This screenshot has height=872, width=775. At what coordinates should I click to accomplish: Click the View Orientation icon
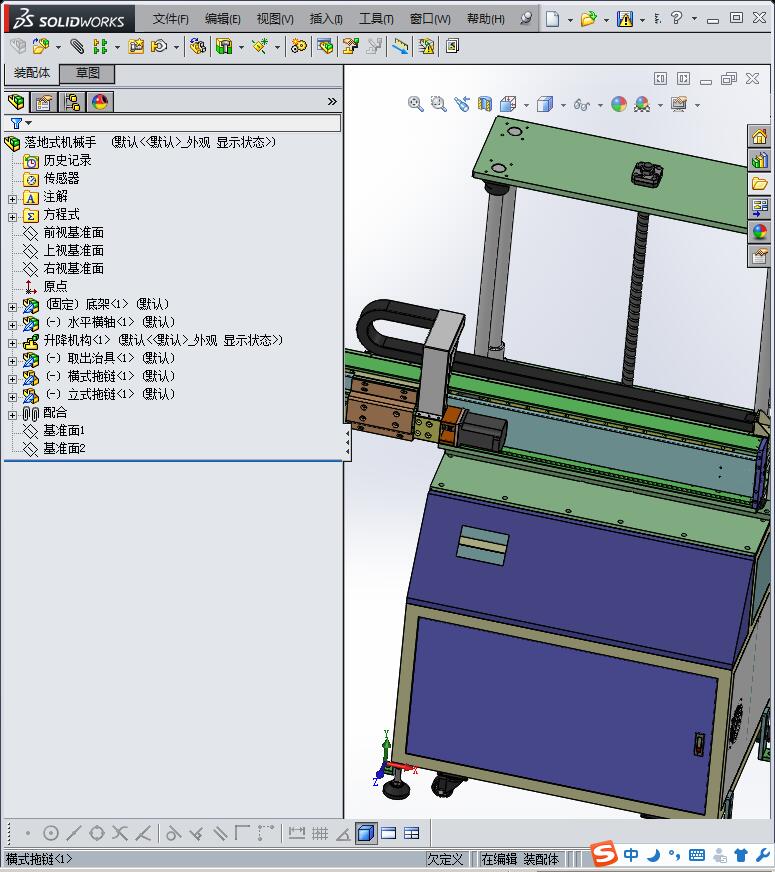(x=508, y=104)
